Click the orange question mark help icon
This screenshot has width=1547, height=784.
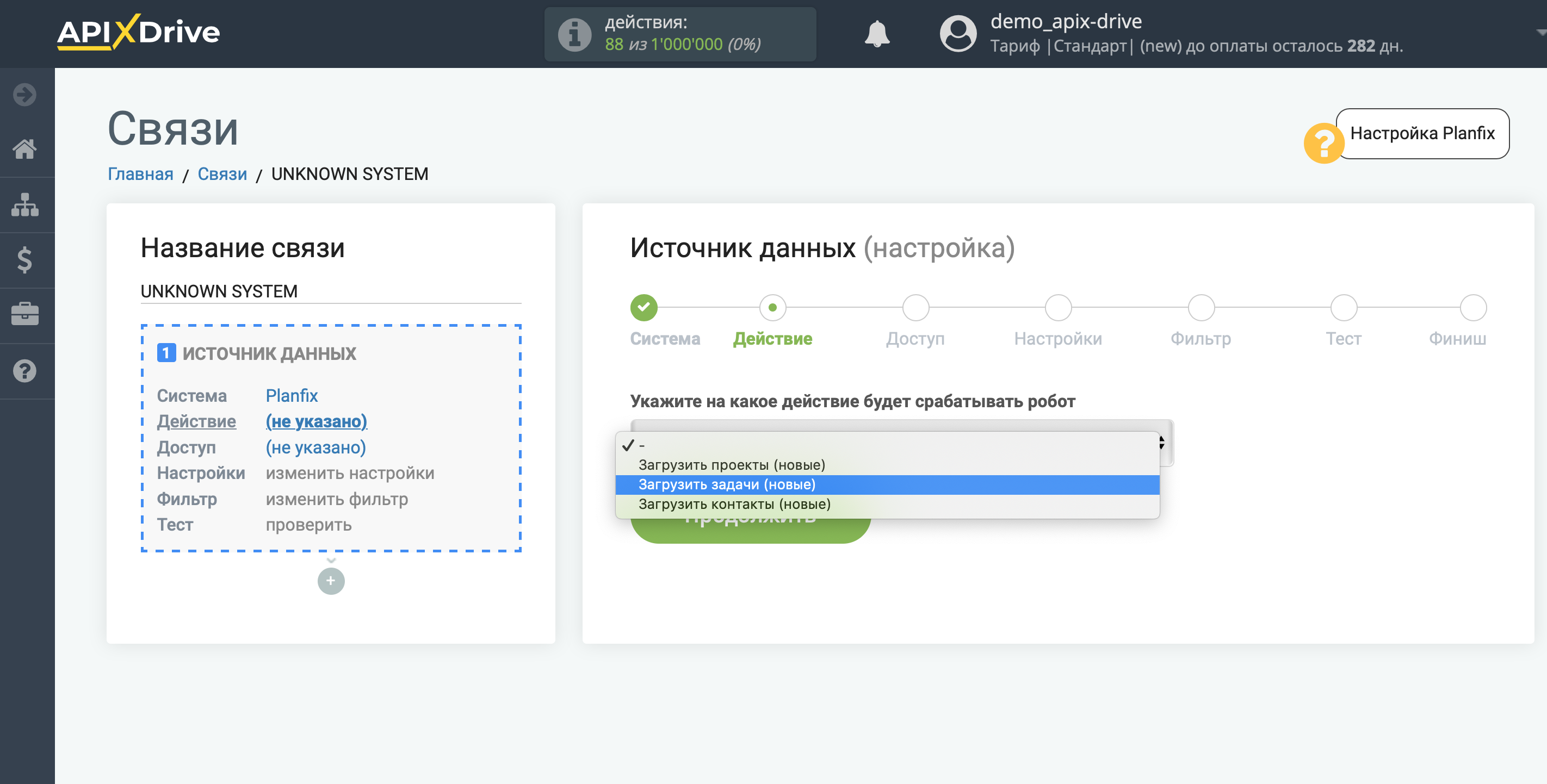point(1323,144)
